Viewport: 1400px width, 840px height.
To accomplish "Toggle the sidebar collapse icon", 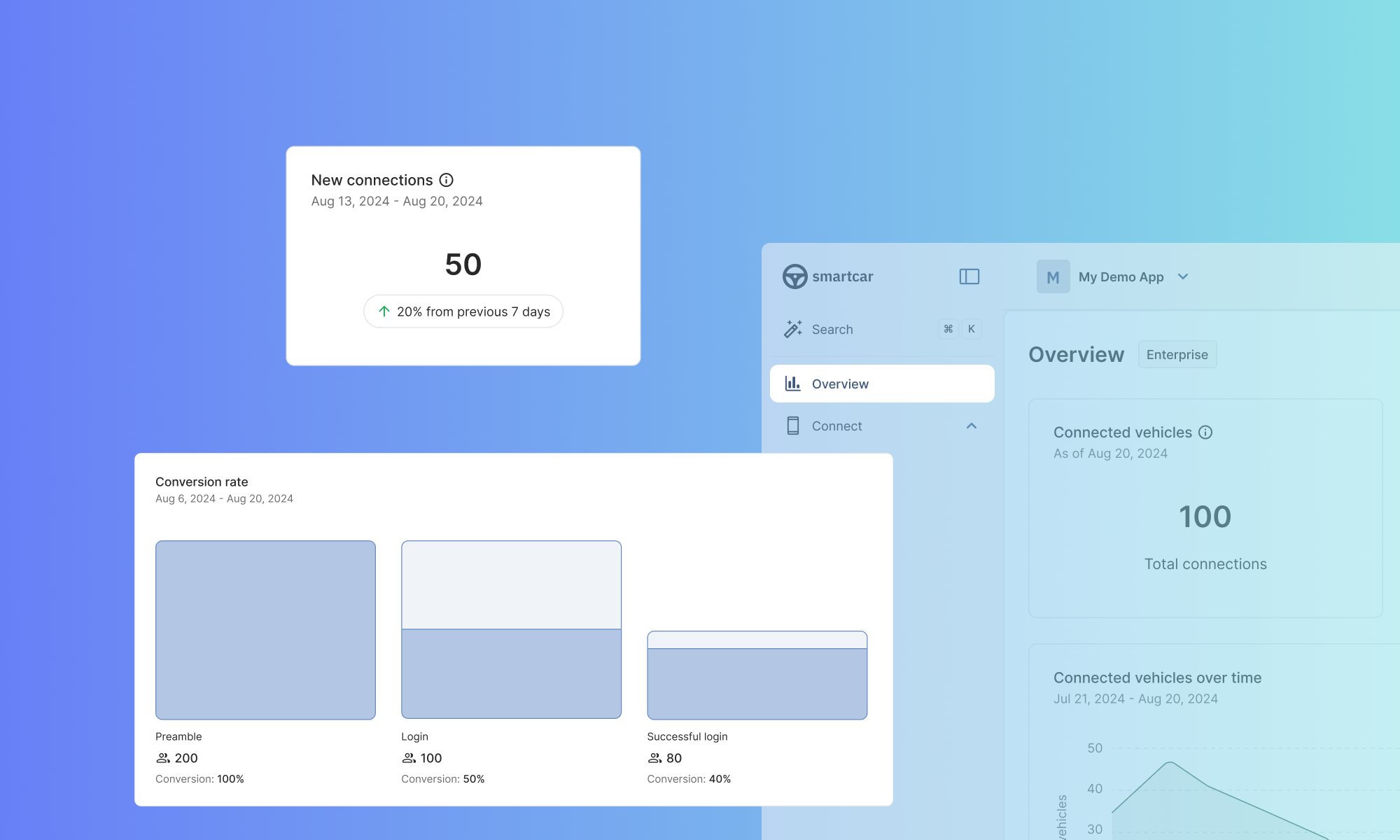I will pos(969,276).
